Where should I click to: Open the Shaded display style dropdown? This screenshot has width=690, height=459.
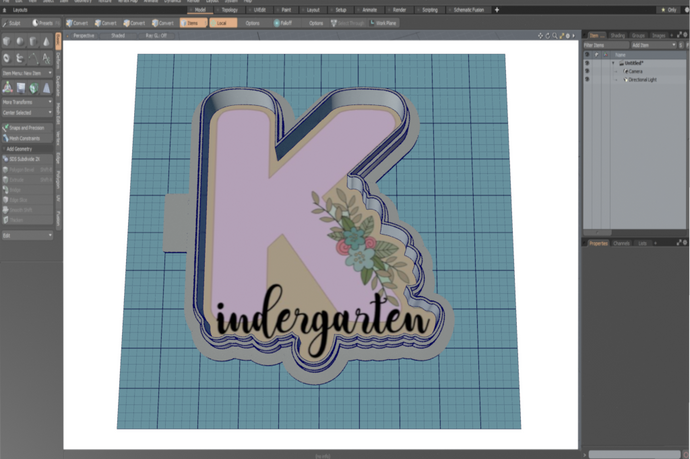118,36
